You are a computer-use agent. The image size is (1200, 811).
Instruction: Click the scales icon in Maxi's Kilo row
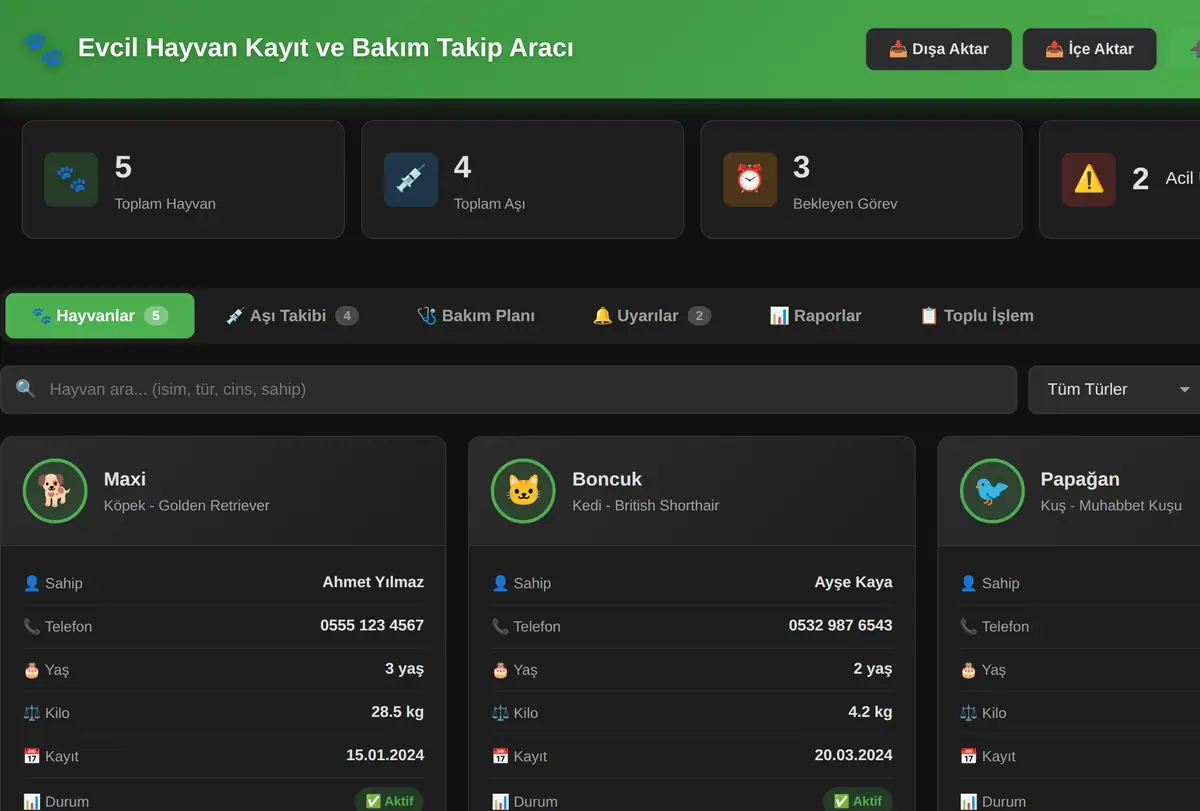click(x=32, y=713)
